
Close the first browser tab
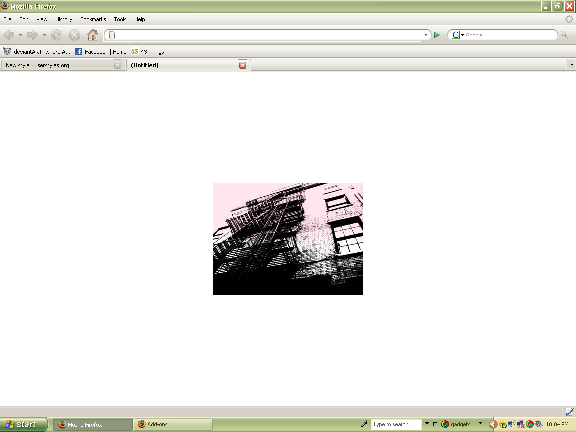tap(118, 65)
